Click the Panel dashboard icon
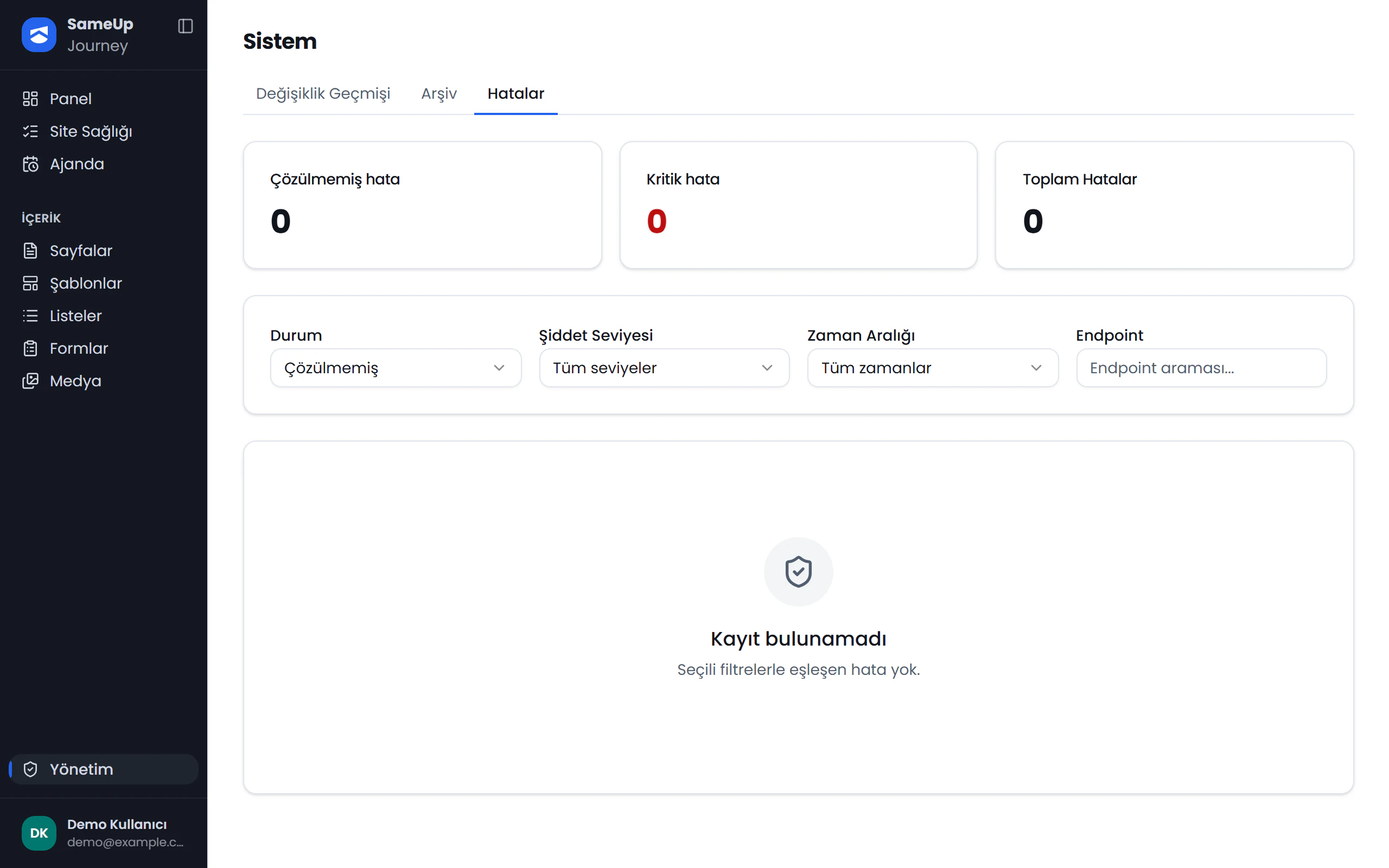 tap(30, 99)
